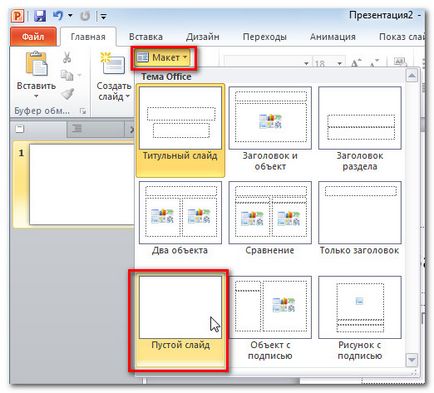This screenshot has height=393, width=434.
Task: Expand the Undo history dropdown arrow
Action: [x=70, y=15]
